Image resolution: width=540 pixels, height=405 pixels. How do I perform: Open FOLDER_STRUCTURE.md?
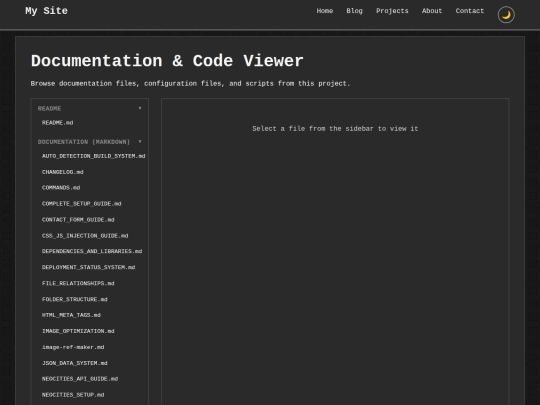(x=75, y=299)
